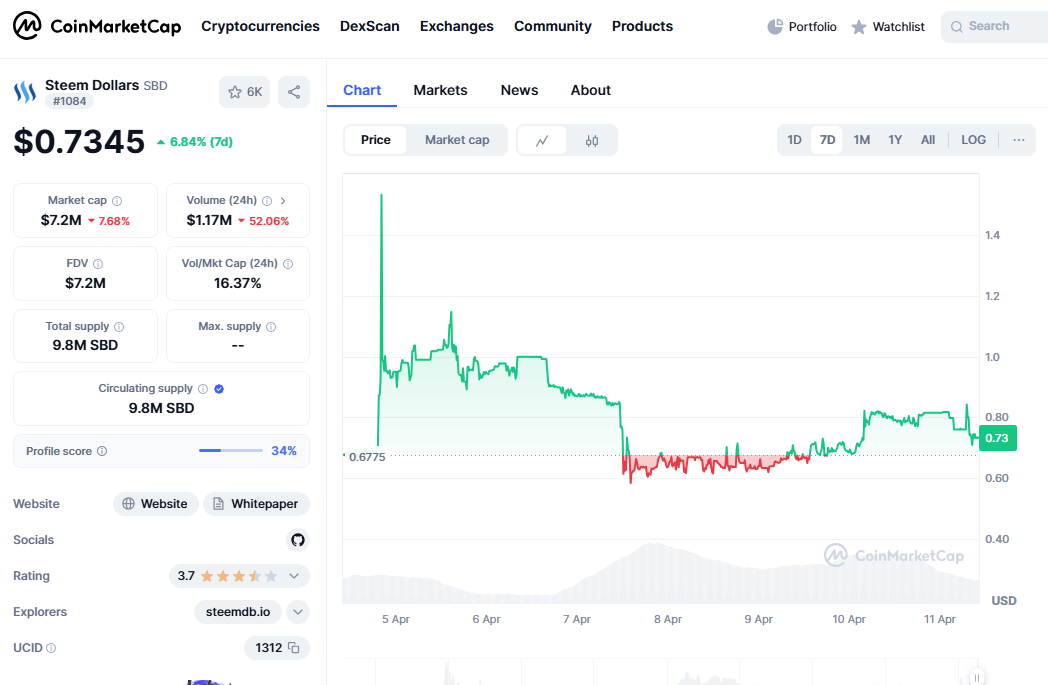Click the 34% profile score value
The width and height of the screenshot is (1048, 685).
(284, 451)
